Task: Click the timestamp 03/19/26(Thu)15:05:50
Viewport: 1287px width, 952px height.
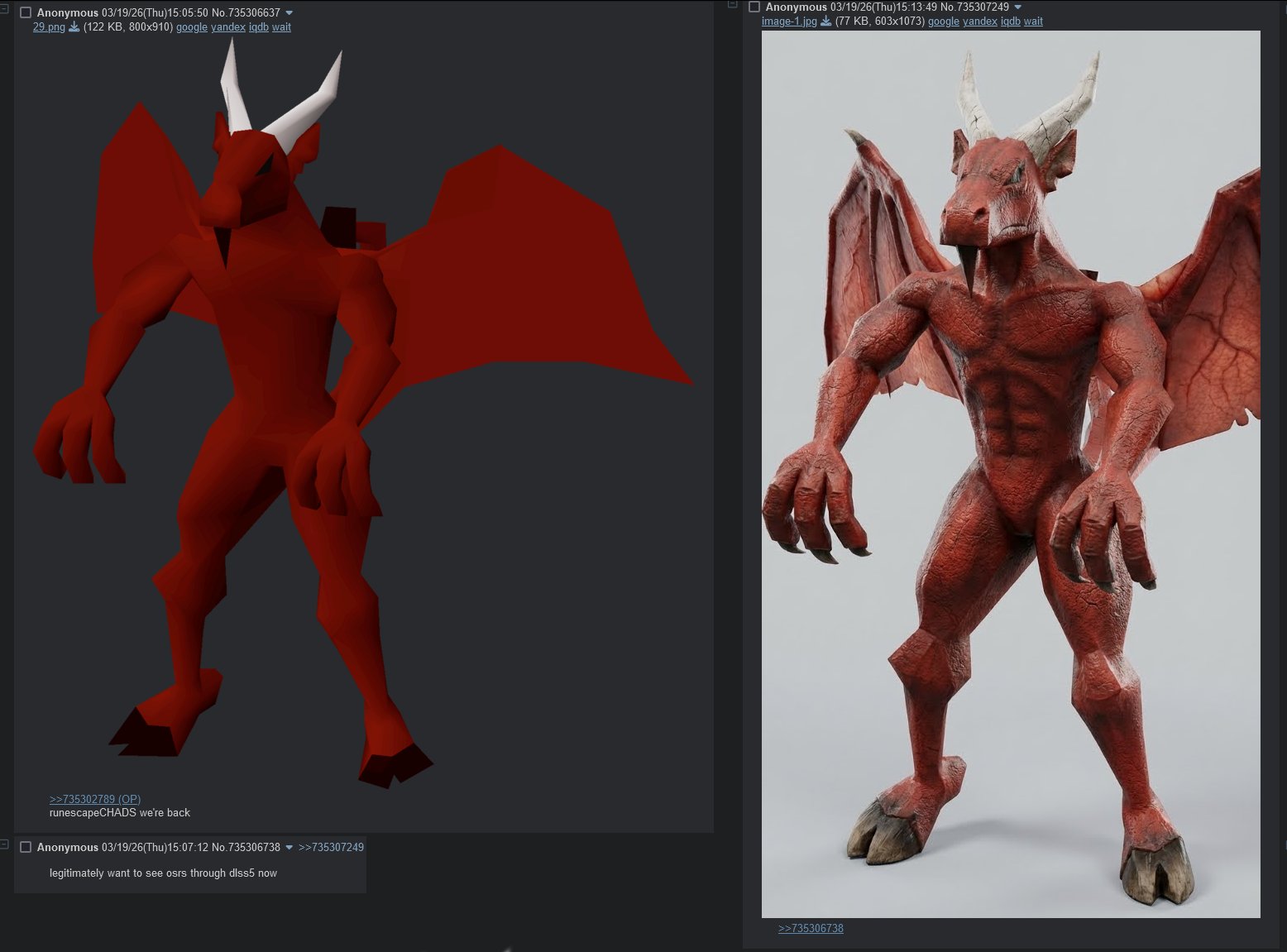Action: pyautogui.click(x=155, y=13)
